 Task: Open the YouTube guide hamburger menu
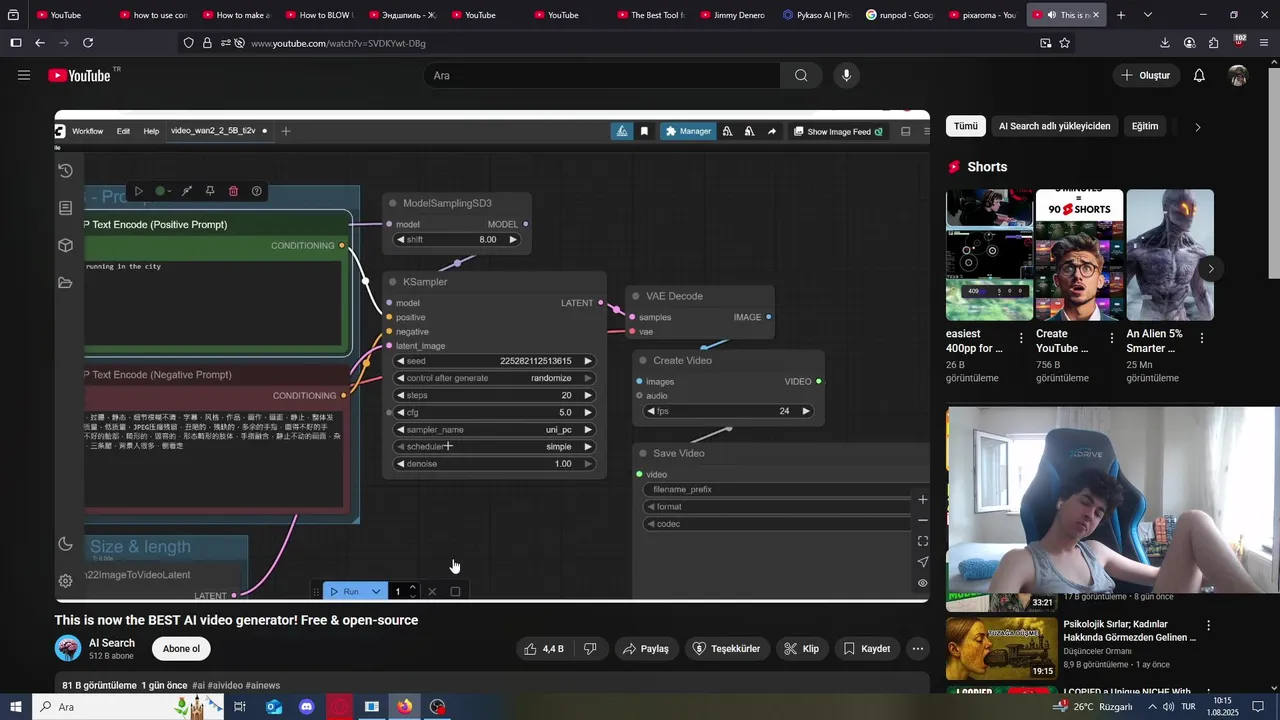(x=24, y=75)
